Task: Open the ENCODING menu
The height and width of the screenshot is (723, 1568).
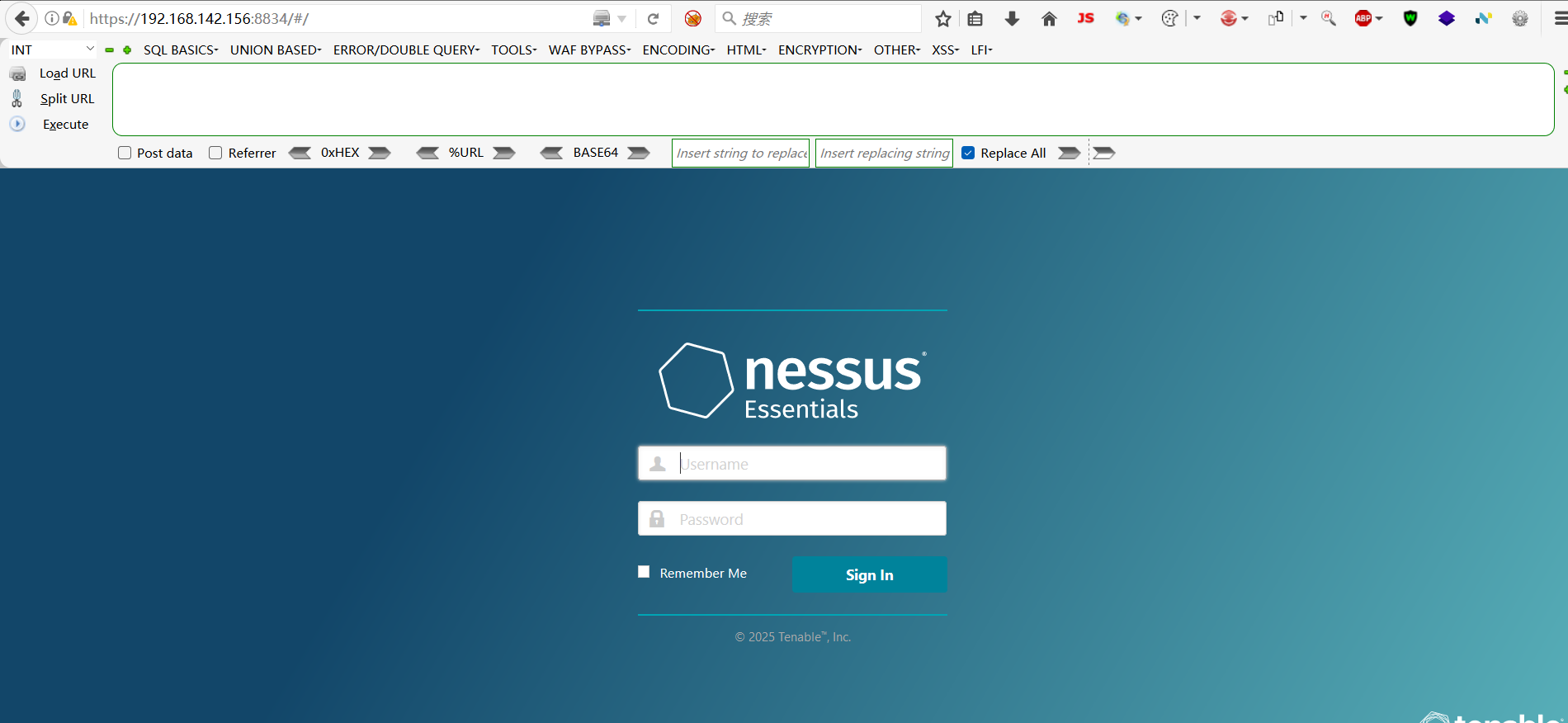Action: pos(679,50)
